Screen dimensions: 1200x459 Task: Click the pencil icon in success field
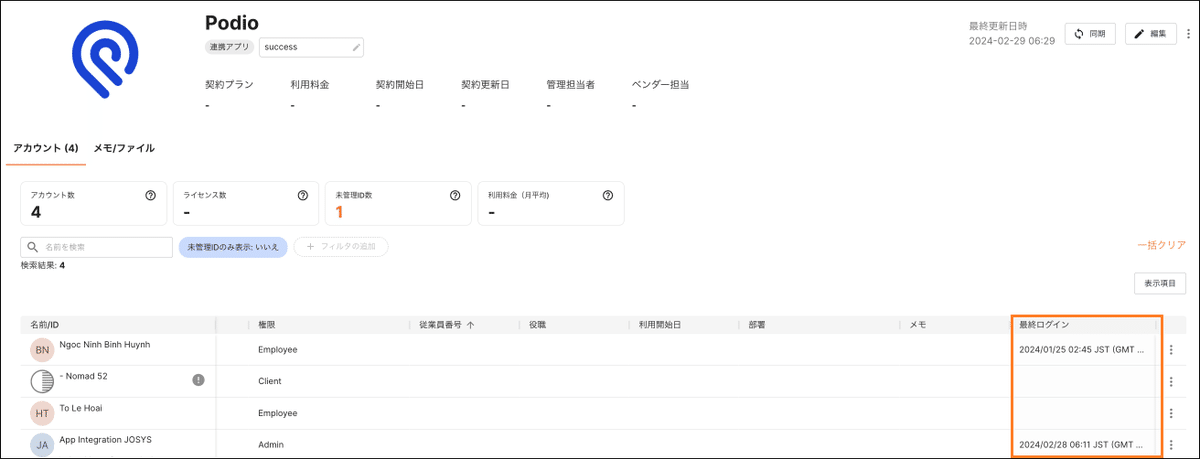[x=356, y=47]
